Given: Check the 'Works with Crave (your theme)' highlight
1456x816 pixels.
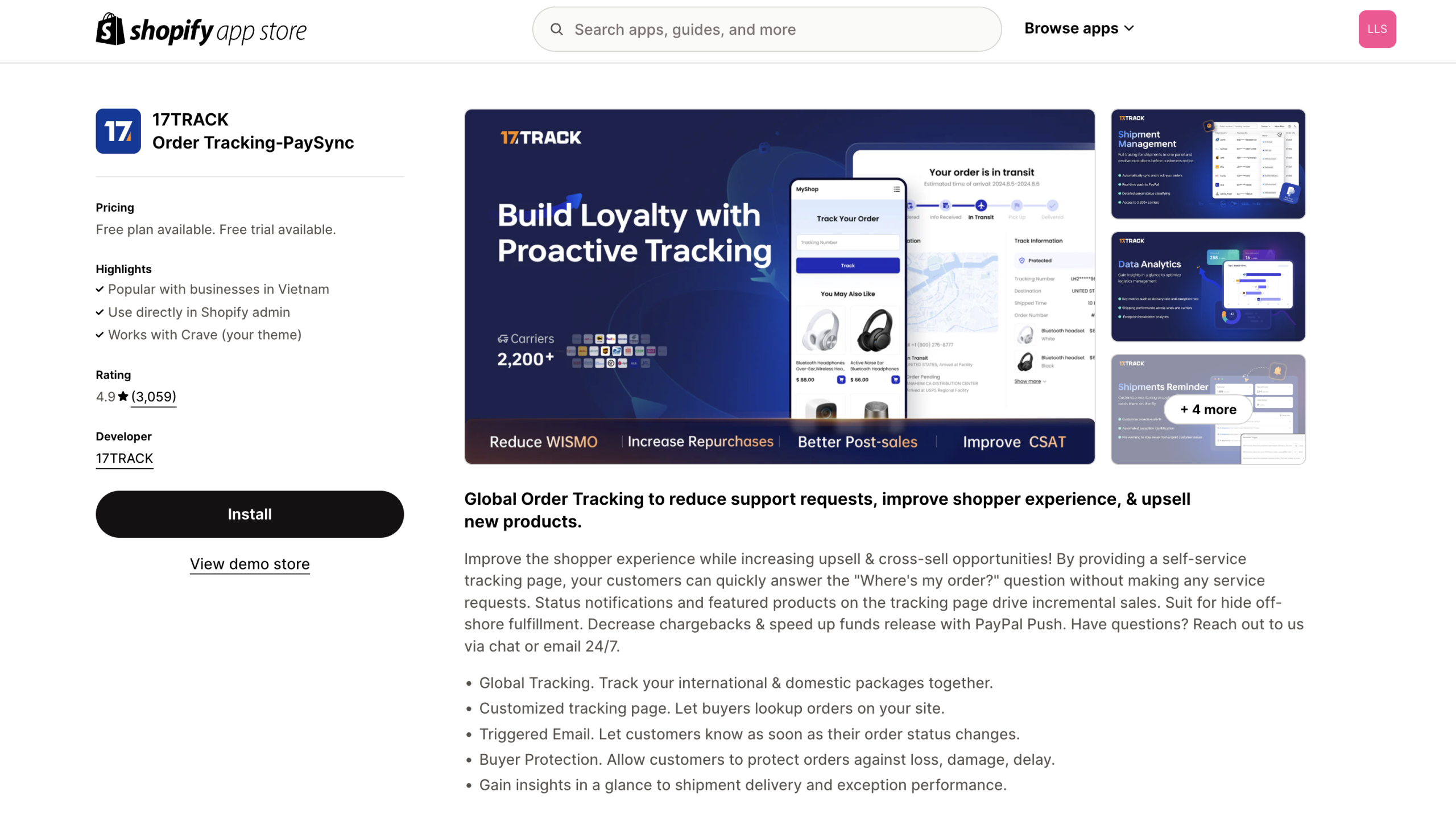Looking at the screenshot, I should [x=204, y=334].
